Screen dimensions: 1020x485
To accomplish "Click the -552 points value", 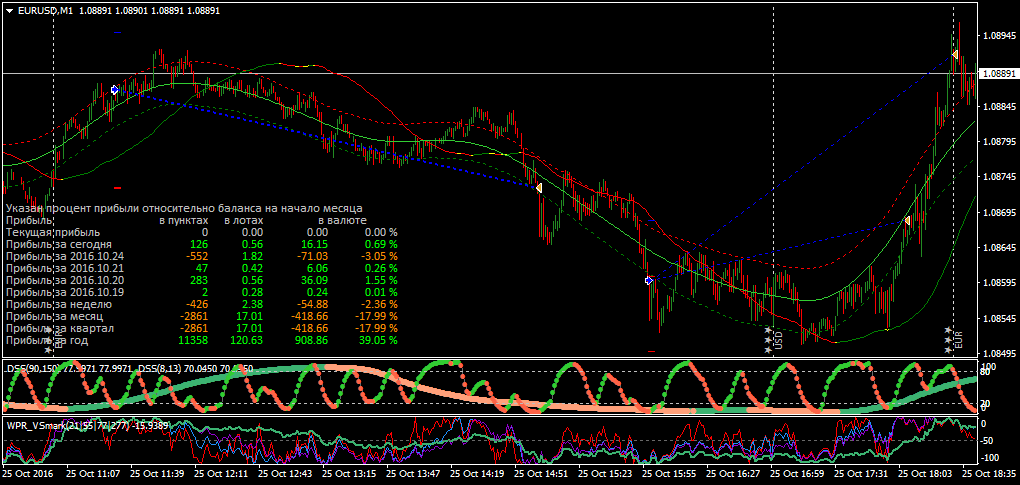I will [197, 256].
